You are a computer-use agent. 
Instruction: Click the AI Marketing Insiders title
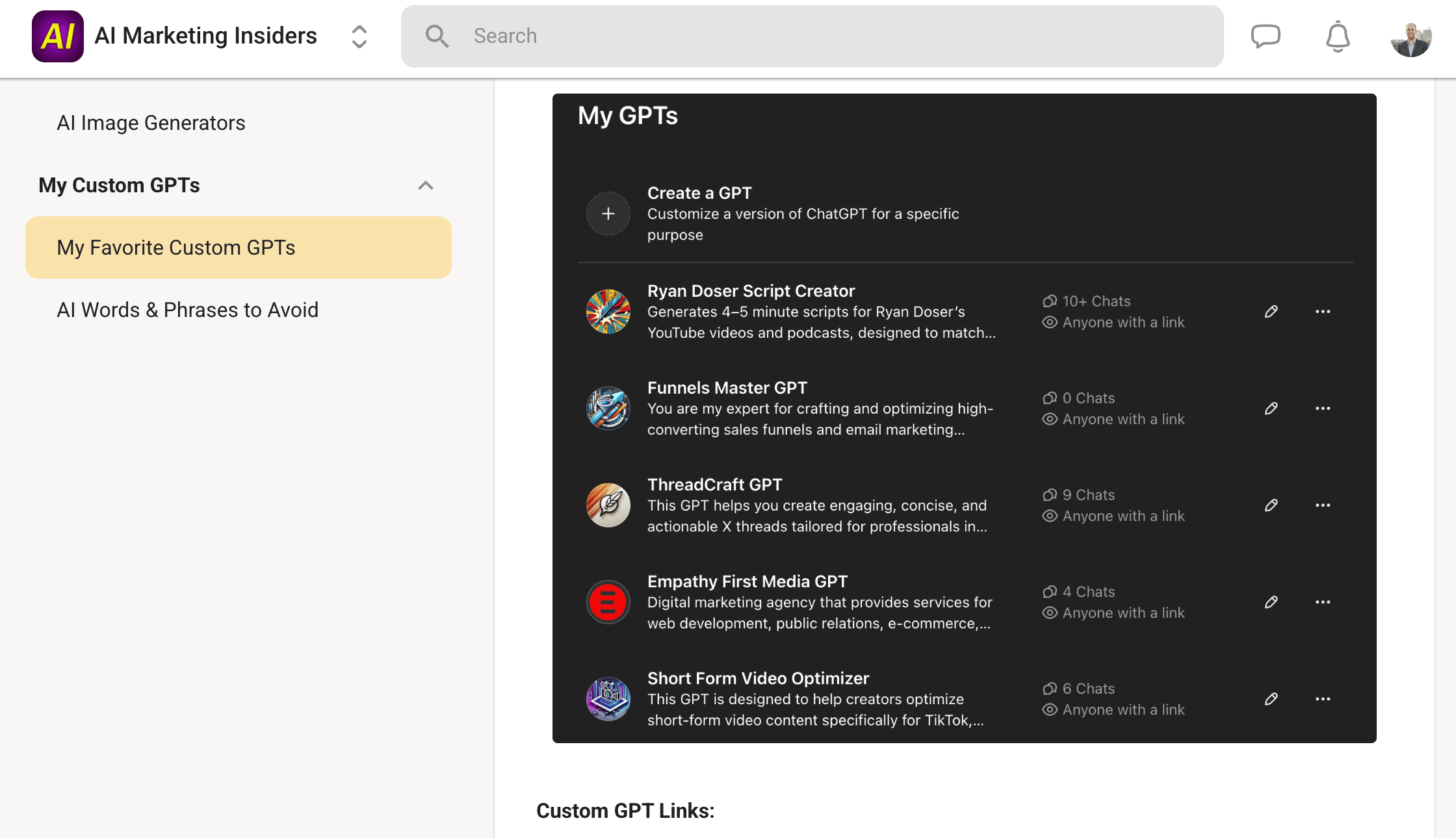(205, 36)
